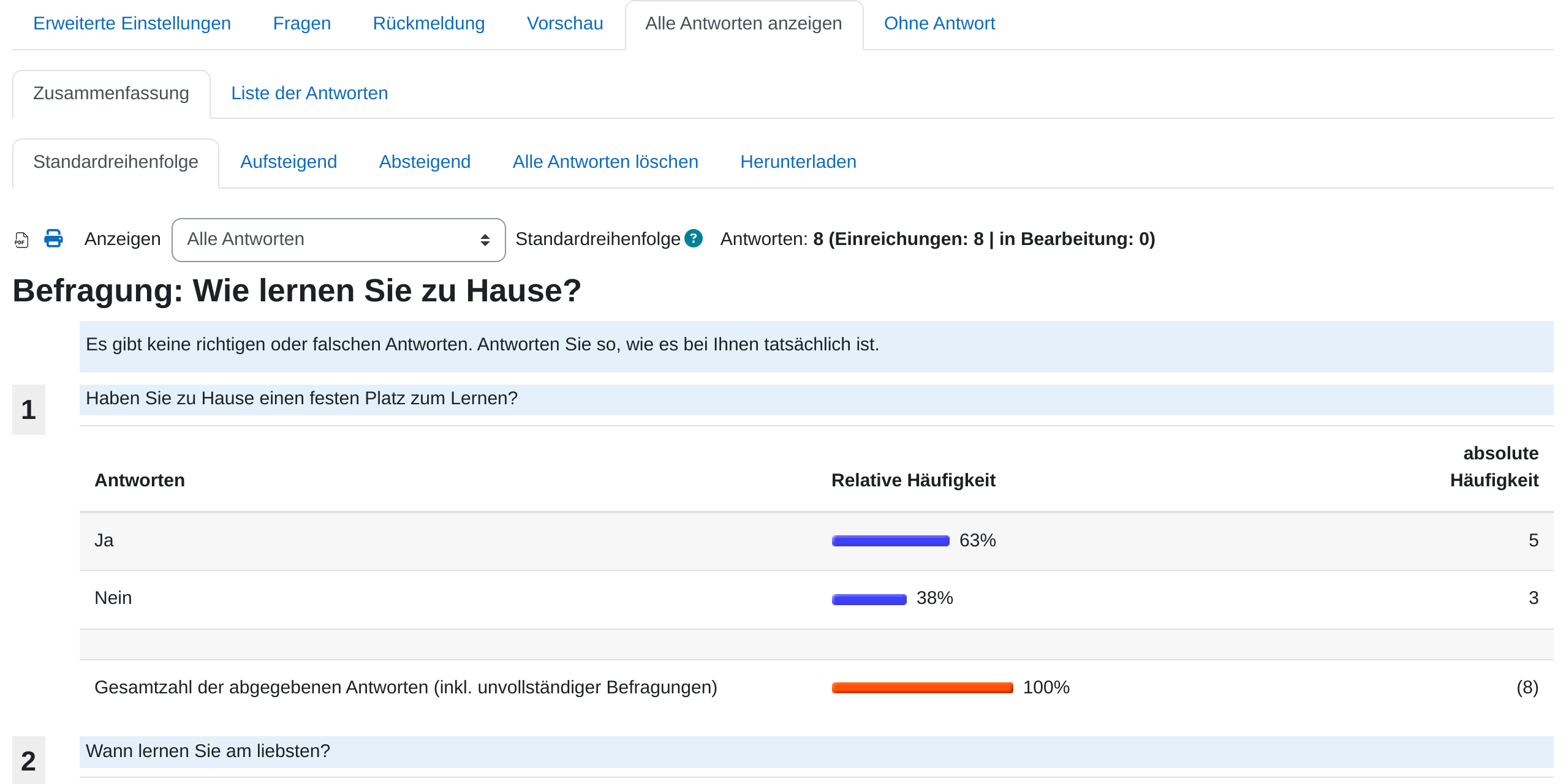
Task: Click total count (8)
Action: (x=1527, y=687)
